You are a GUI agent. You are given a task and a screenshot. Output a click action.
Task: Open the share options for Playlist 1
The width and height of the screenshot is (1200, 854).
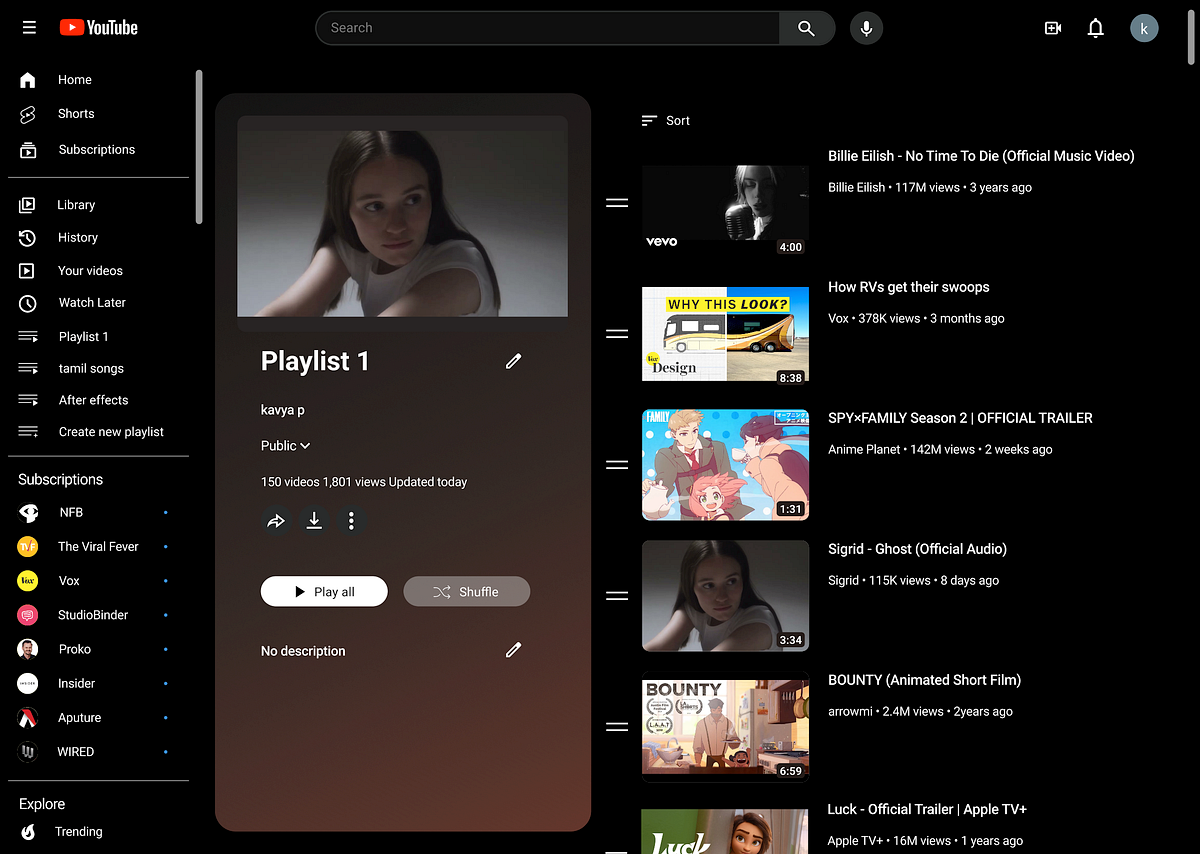277,521
